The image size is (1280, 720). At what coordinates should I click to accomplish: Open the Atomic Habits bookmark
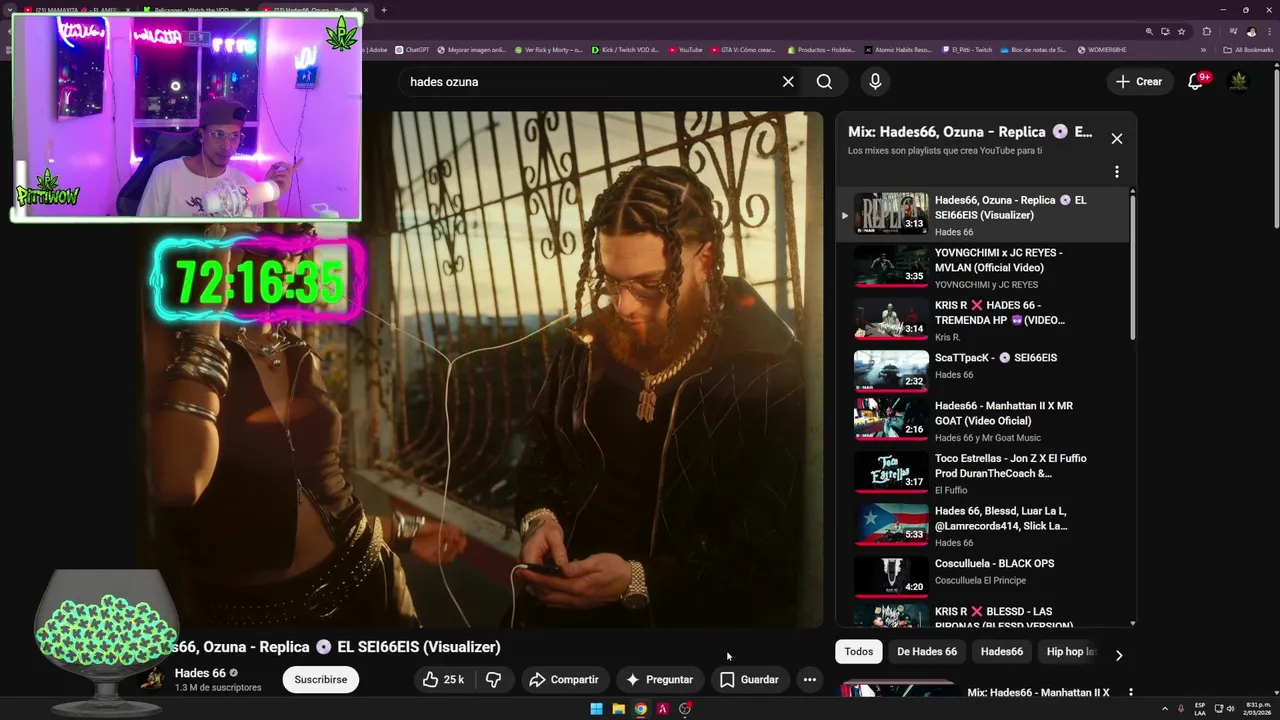899,50
